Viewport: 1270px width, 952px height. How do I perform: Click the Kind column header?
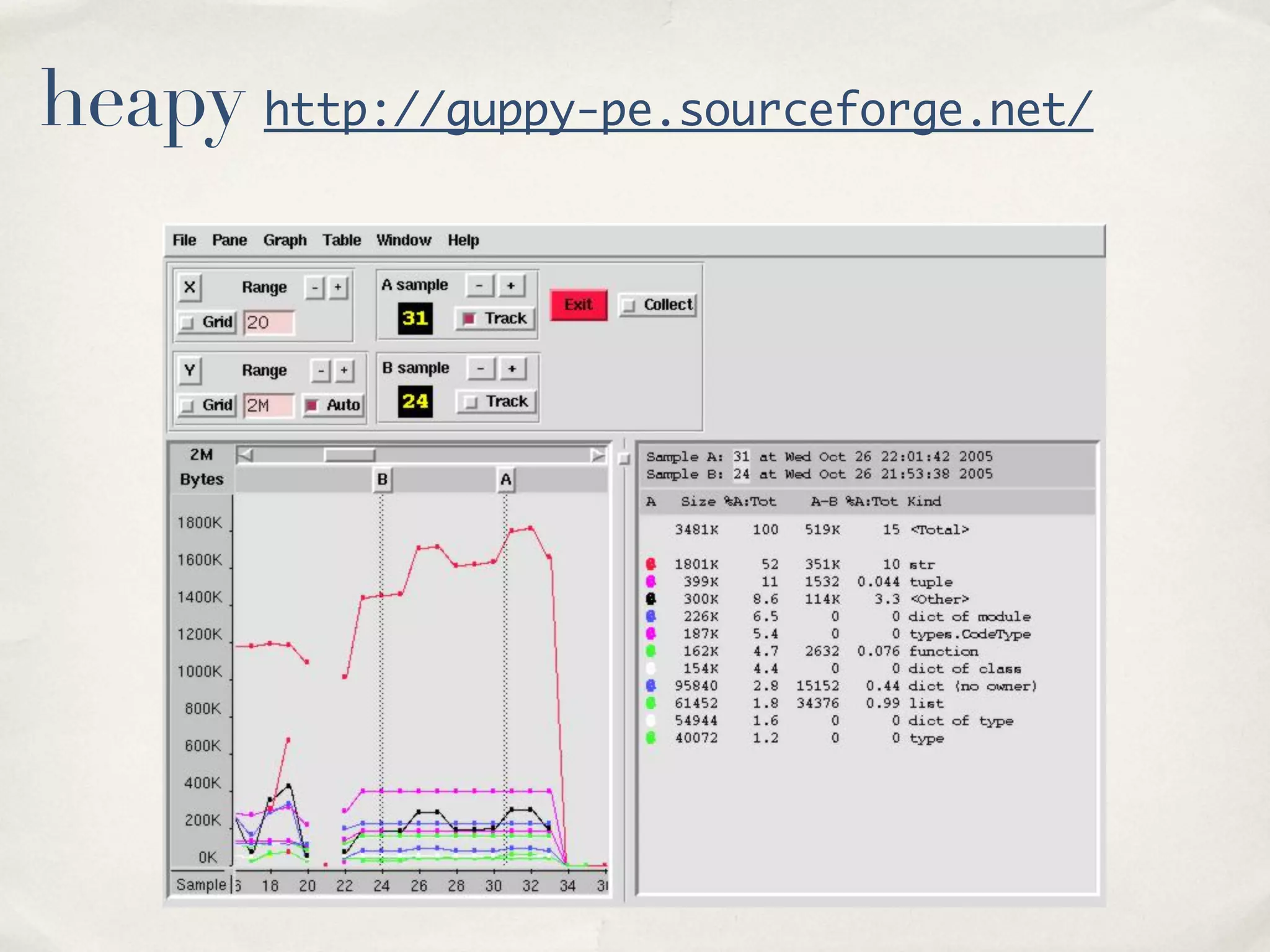924,501
